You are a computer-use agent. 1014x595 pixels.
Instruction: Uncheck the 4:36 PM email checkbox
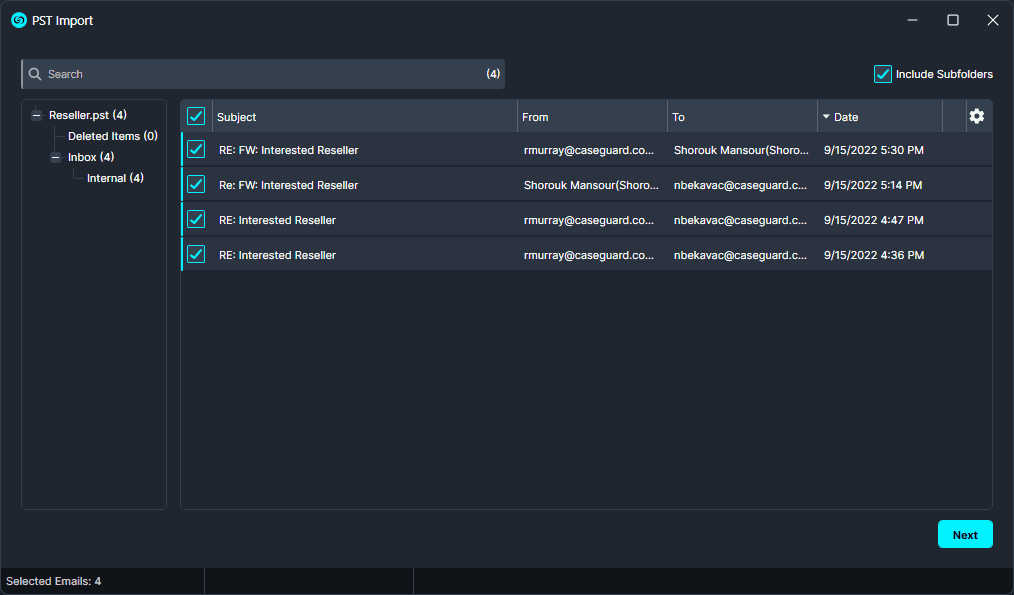pos(196,255)
